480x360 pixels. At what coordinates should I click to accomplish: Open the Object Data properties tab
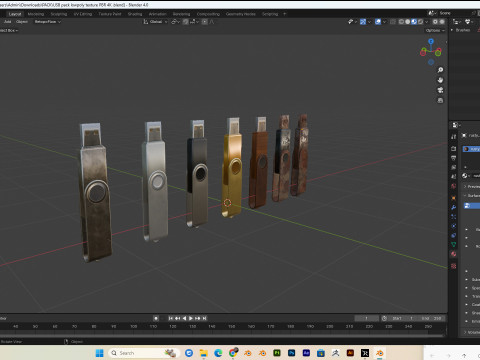pos(454,245)
